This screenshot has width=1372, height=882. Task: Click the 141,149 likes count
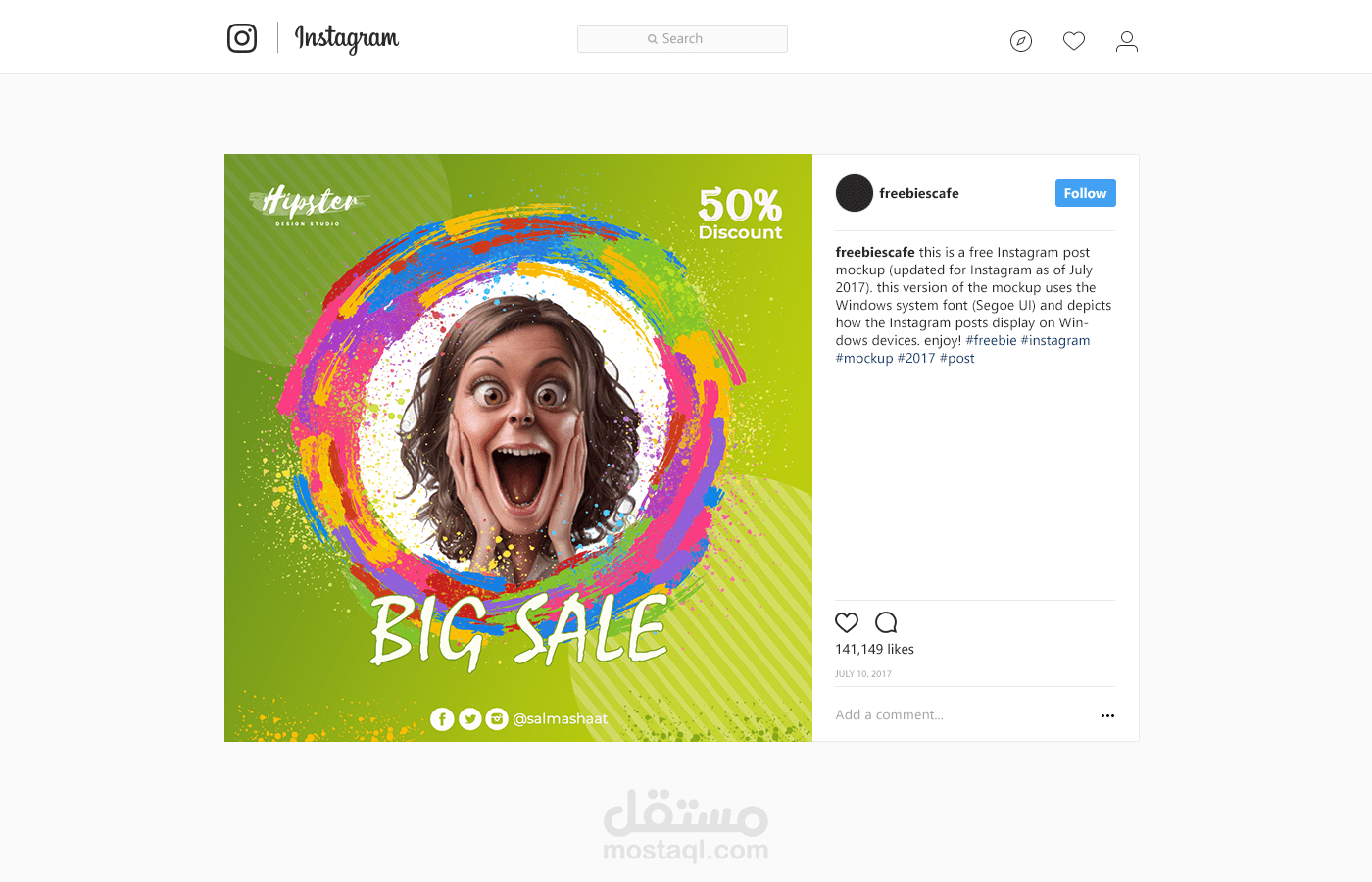(874, 649)
